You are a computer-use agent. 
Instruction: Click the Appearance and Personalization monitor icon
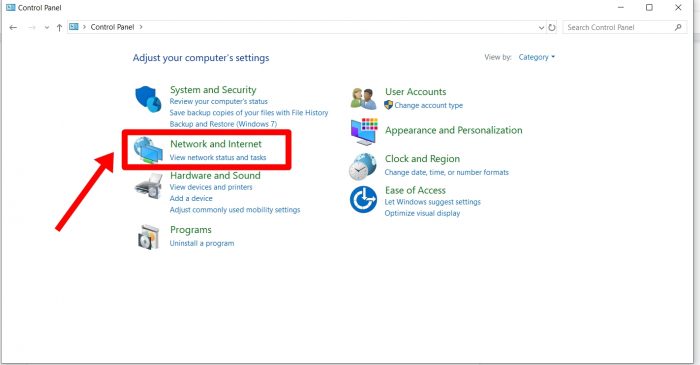tap(364, 132)
